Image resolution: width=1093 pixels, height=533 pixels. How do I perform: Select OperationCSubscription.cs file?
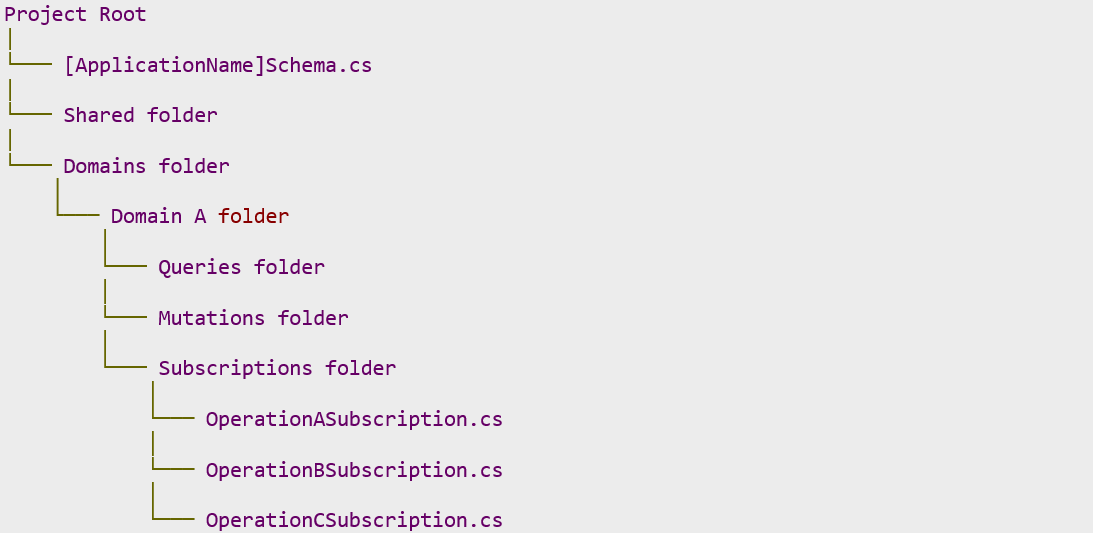point(354,520)
